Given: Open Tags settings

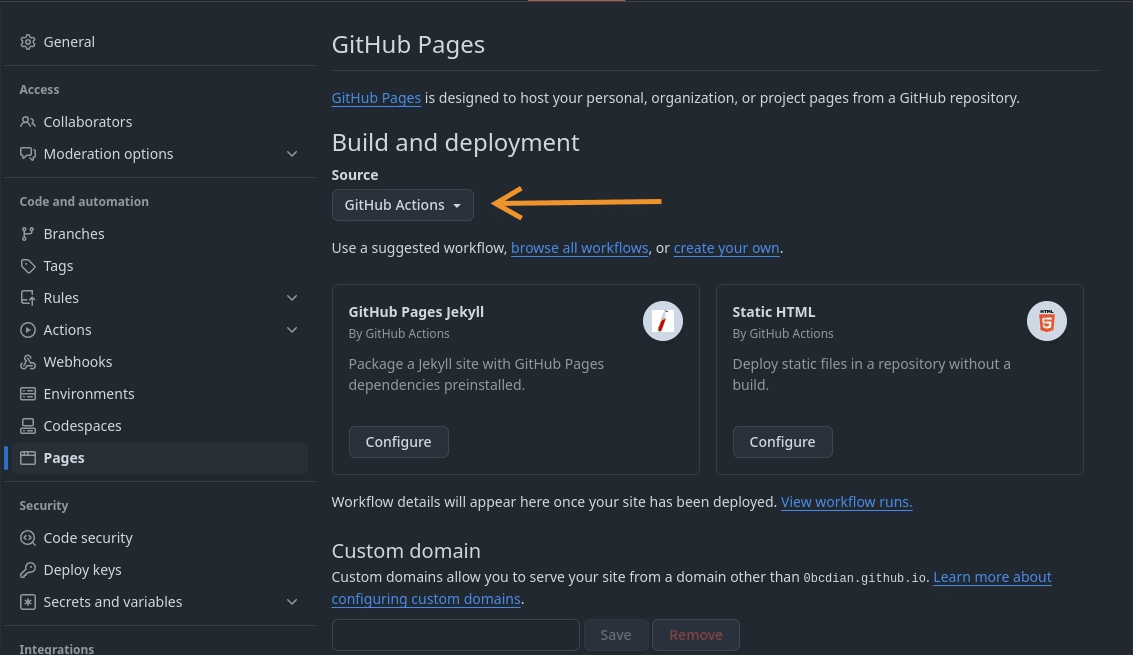Looking at the screenshot, I should pos(160,266).
